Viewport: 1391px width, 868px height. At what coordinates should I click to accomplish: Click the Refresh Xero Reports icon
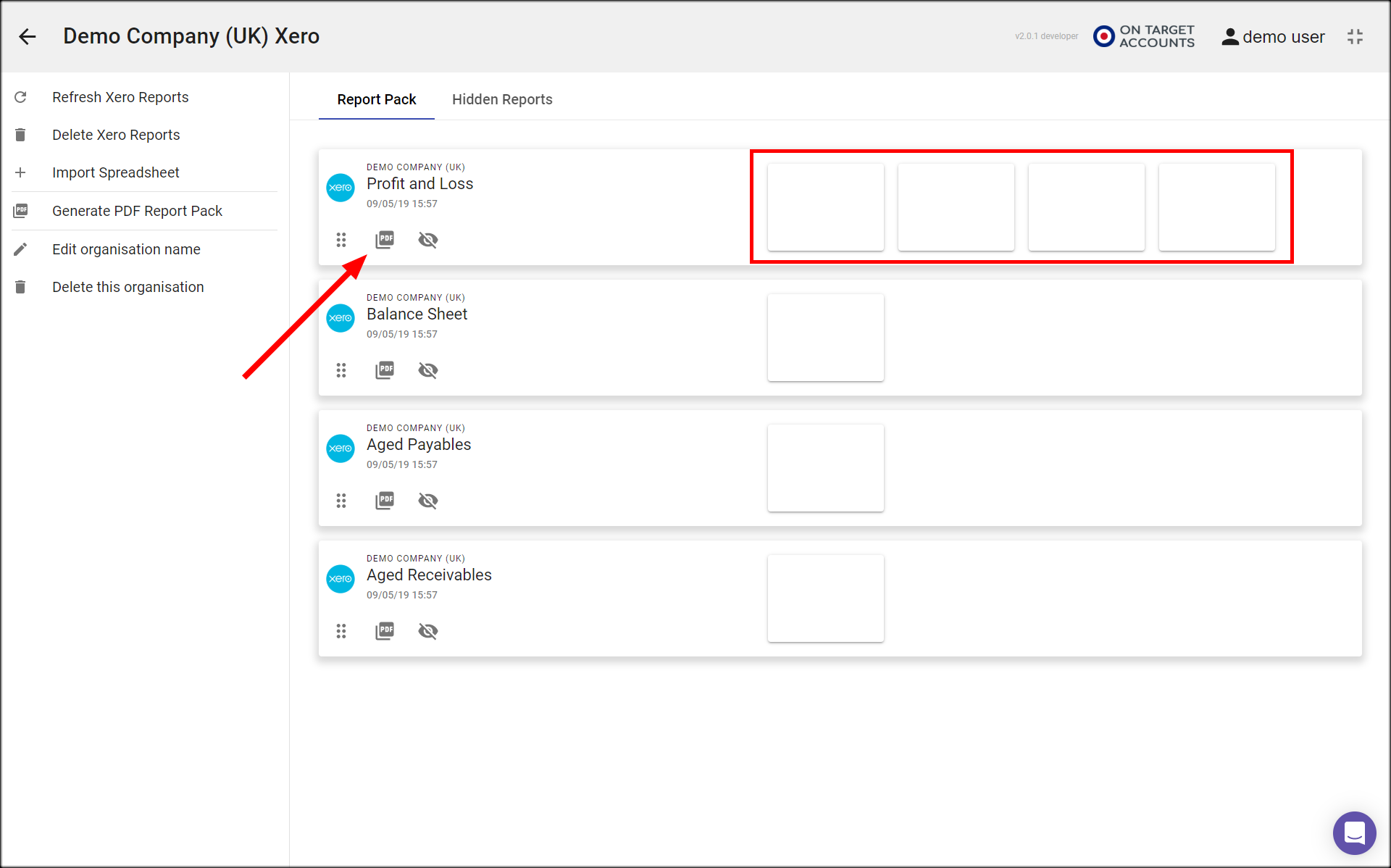(20, 97)
